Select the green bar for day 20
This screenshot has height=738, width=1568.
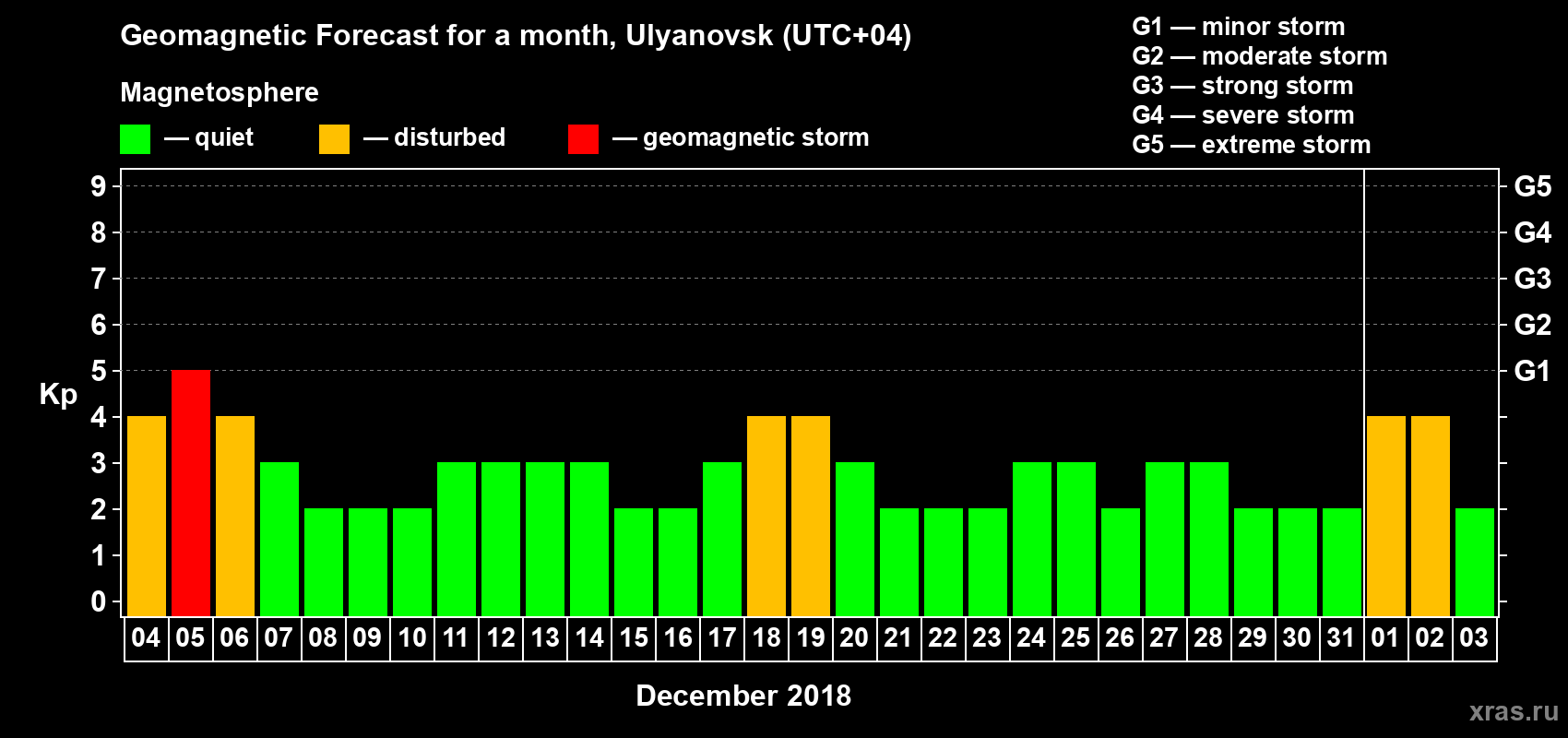(x=855, y=540)
